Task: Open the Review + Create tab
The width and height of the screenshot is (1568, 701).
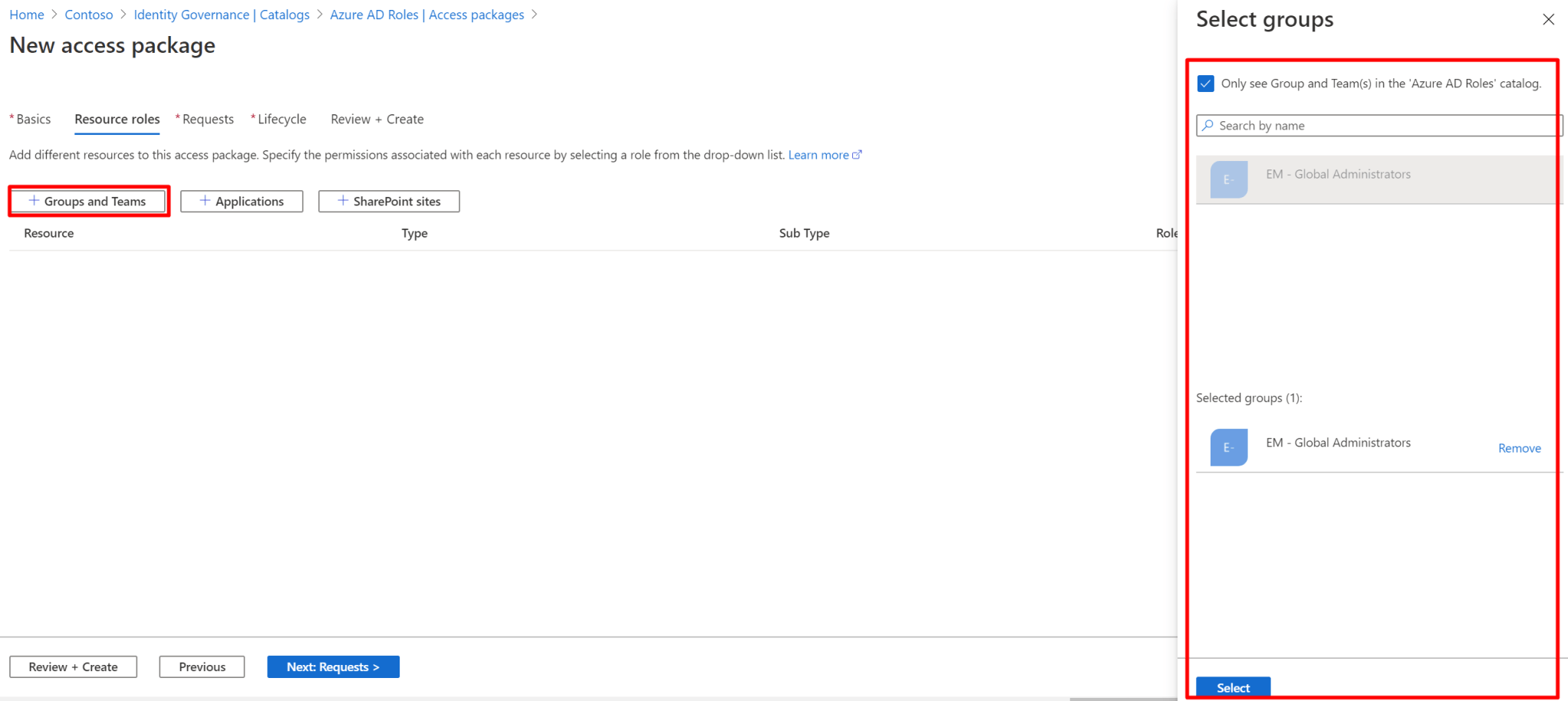Action: pos(377,119)
